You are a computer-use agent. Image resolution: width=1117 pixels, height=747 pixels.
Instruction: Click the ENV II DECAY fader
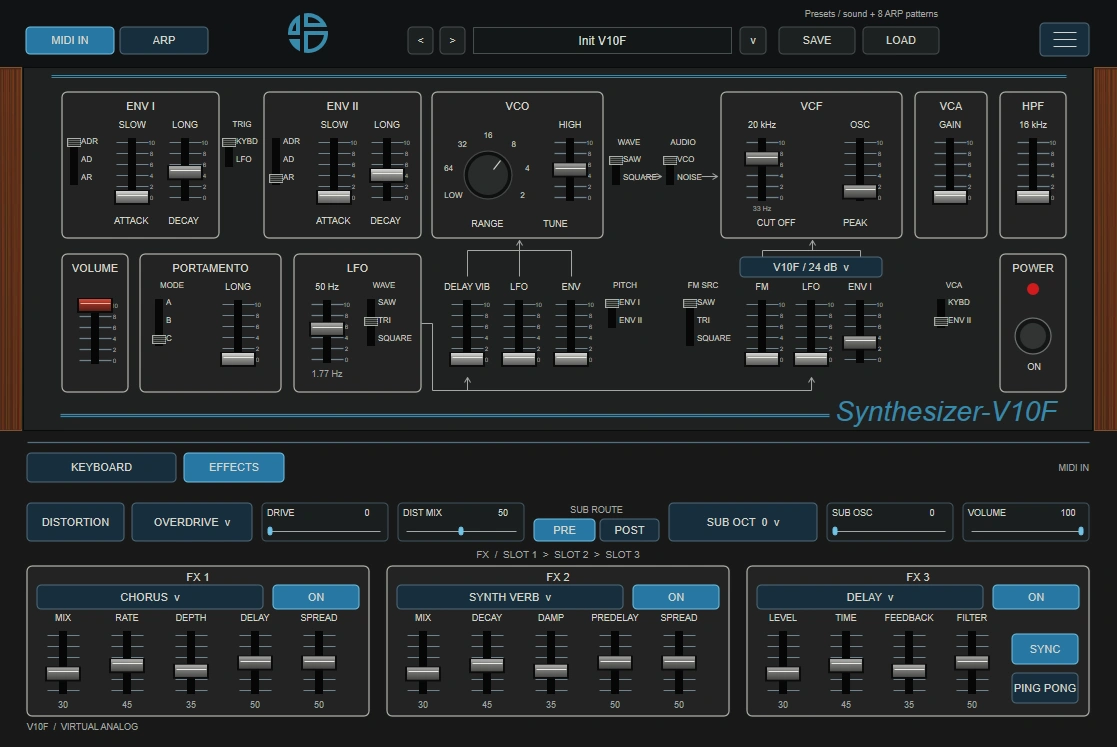[387, 174]
